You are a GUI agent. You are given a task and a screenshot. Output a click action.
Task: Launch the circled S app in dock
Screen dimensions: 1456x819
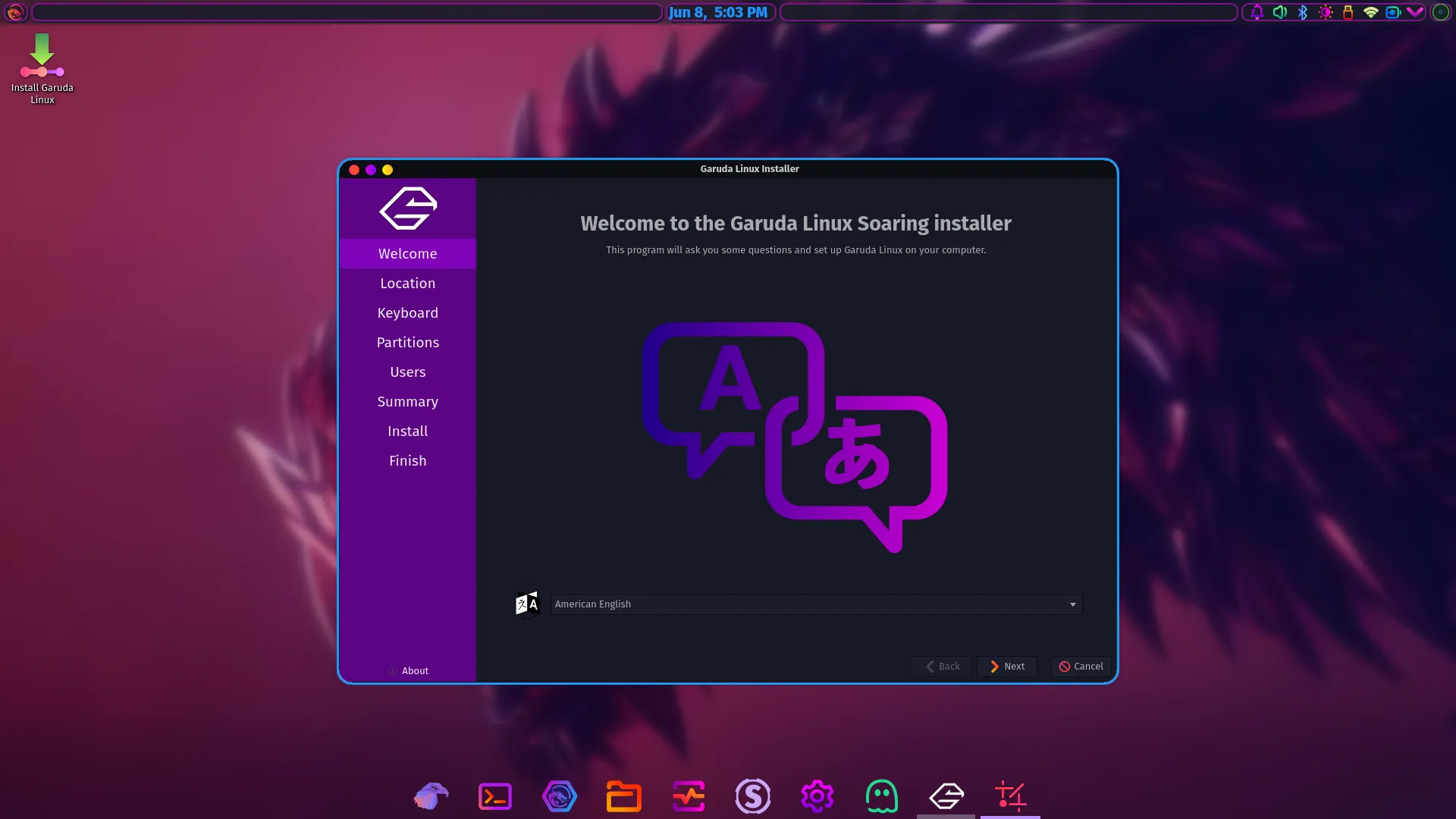coord(753,796)
